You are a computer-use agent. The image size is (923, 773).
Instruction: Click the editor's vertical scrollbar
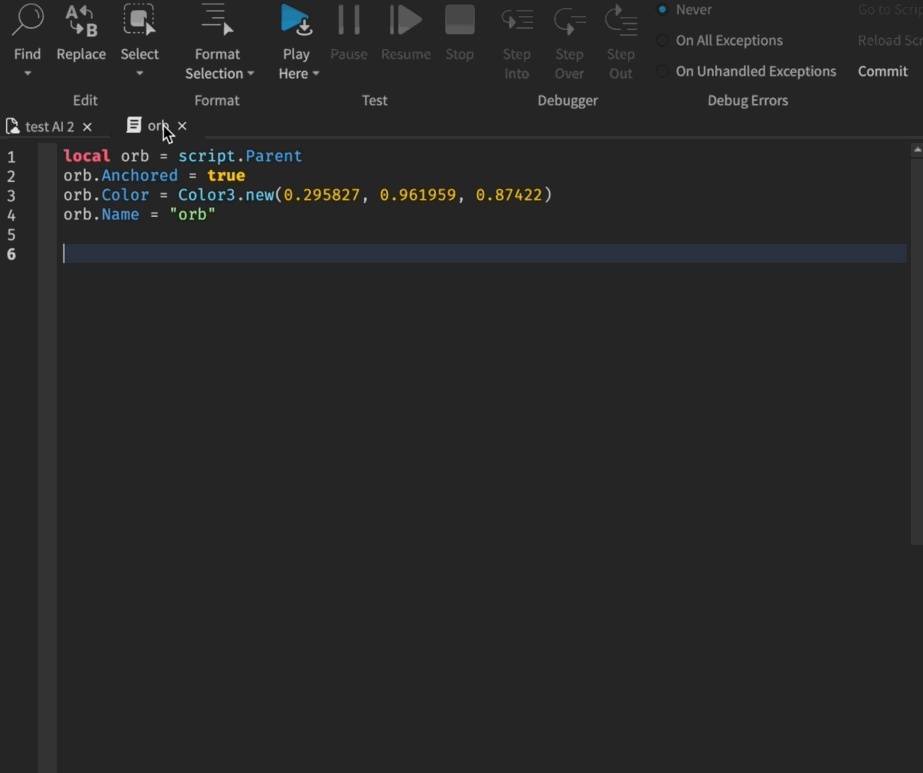pyautogui.click(x=917, y=350)
